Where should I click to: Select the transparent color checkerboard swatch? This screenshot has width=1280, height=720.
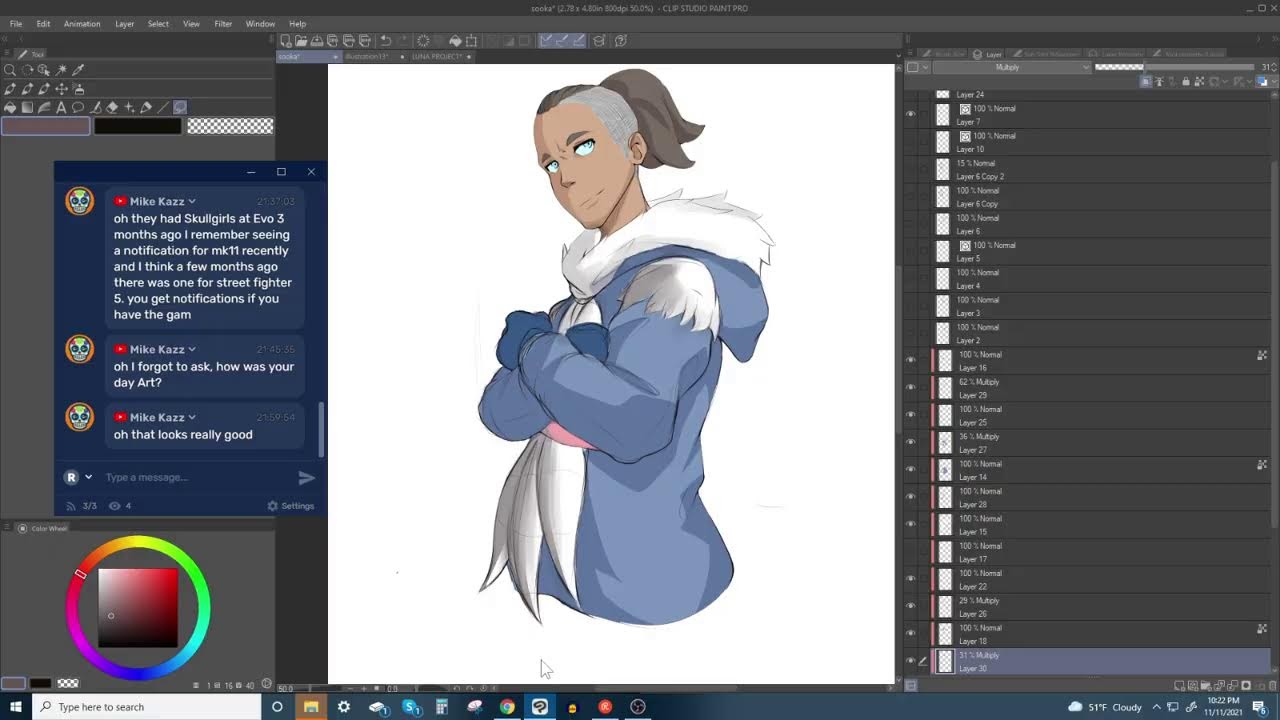click(230, 126)
